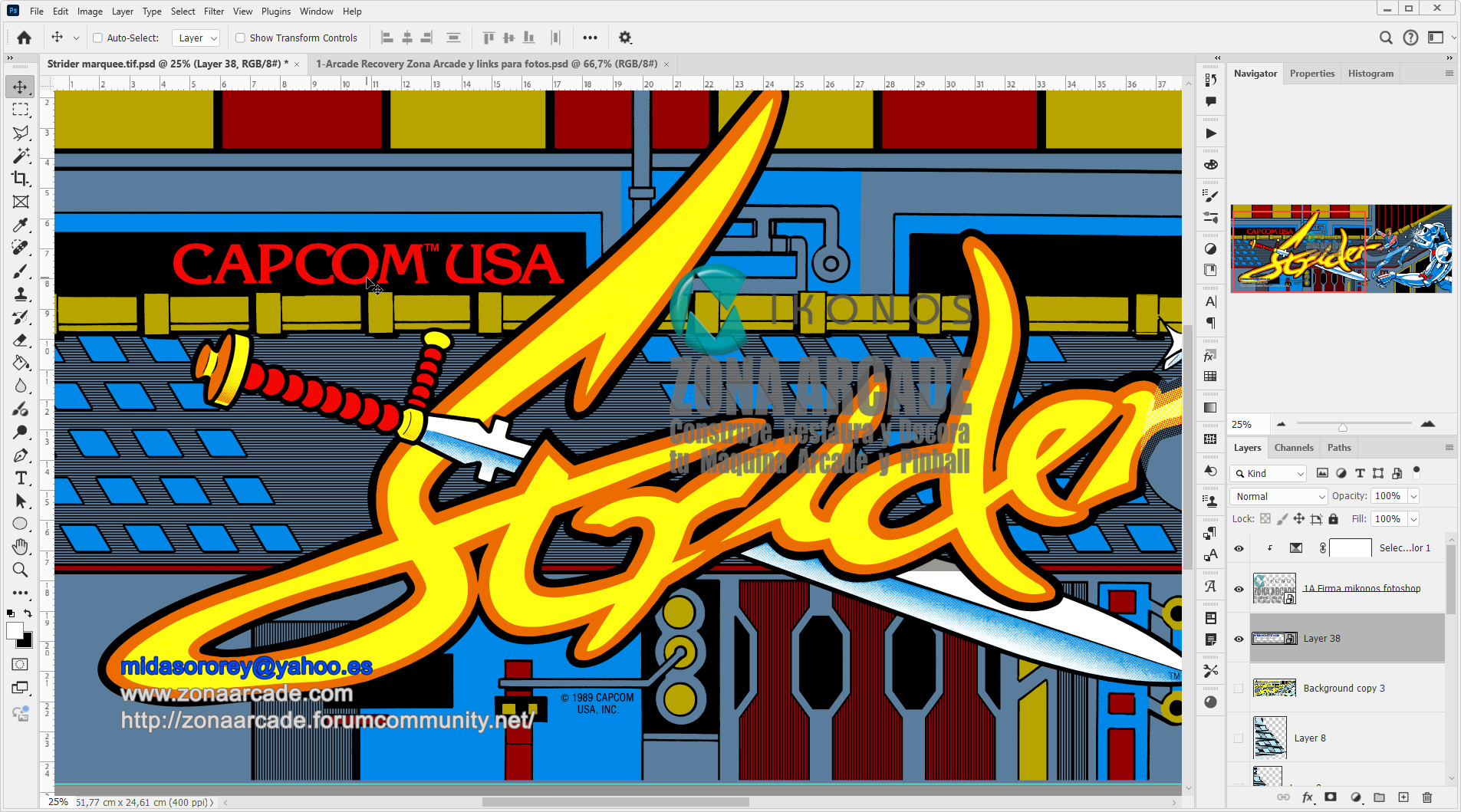
Task: Set default foreground and background colors
Action: pos(10,613)
